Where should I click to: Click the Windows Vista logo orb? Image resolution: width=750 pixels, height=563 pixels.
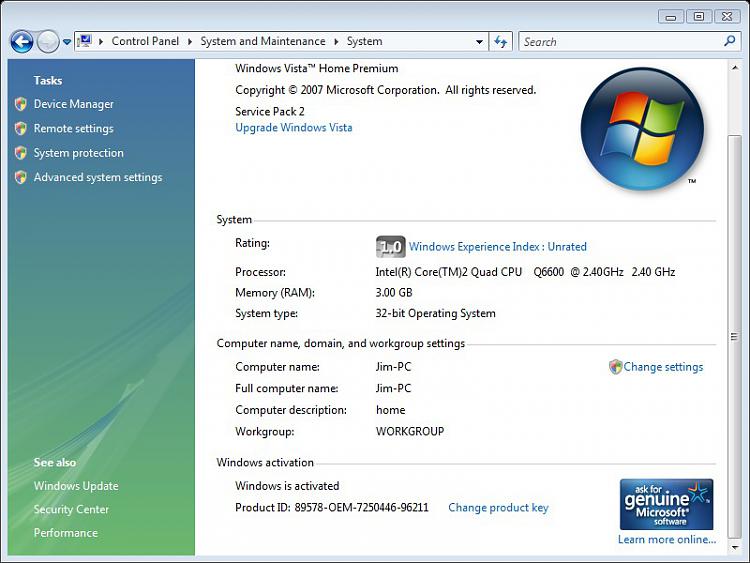(x=642, y=129)
